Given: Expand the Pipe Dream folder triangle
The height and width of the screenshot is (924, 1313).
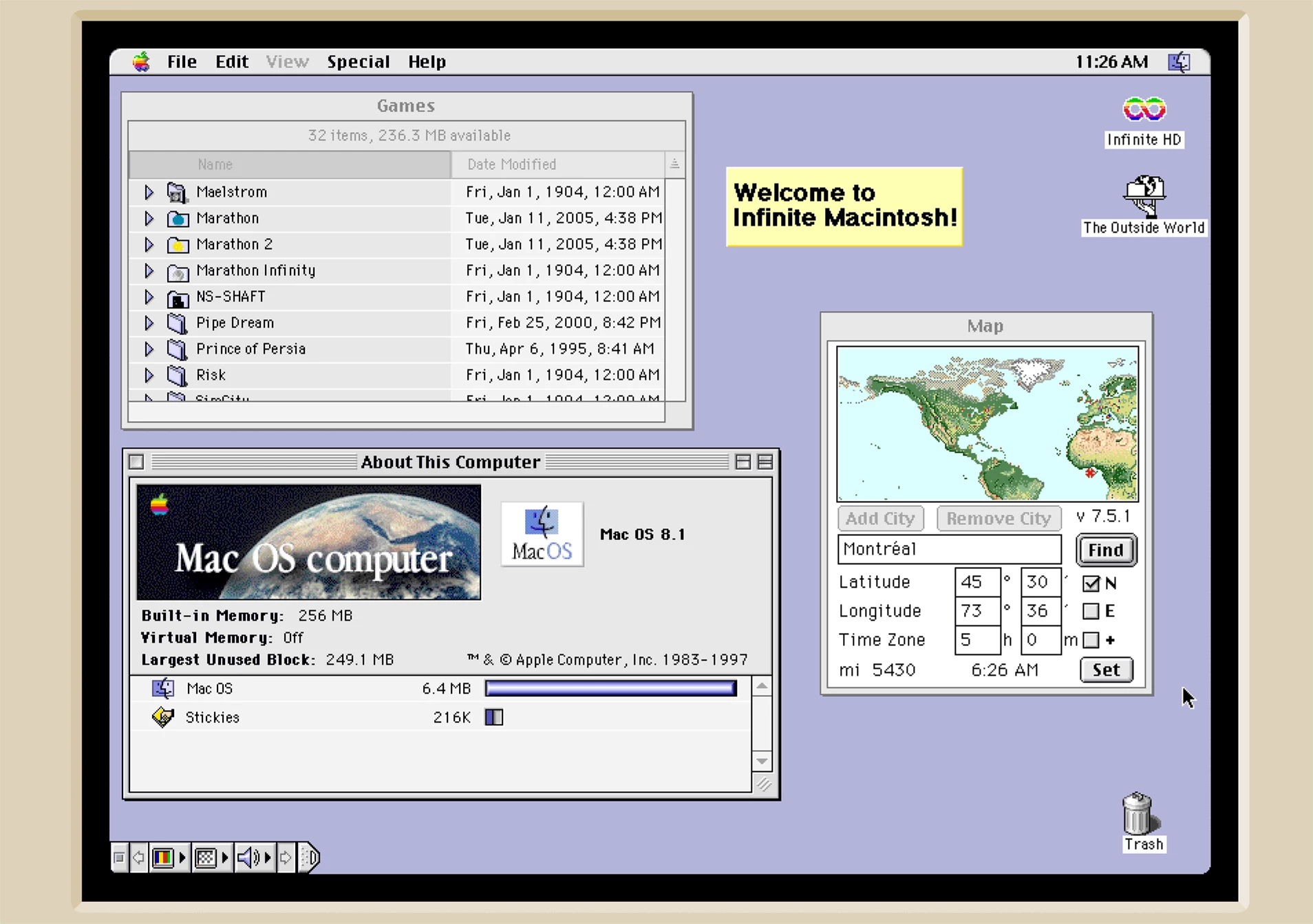Looking at the screenshot, I should 149,323.
